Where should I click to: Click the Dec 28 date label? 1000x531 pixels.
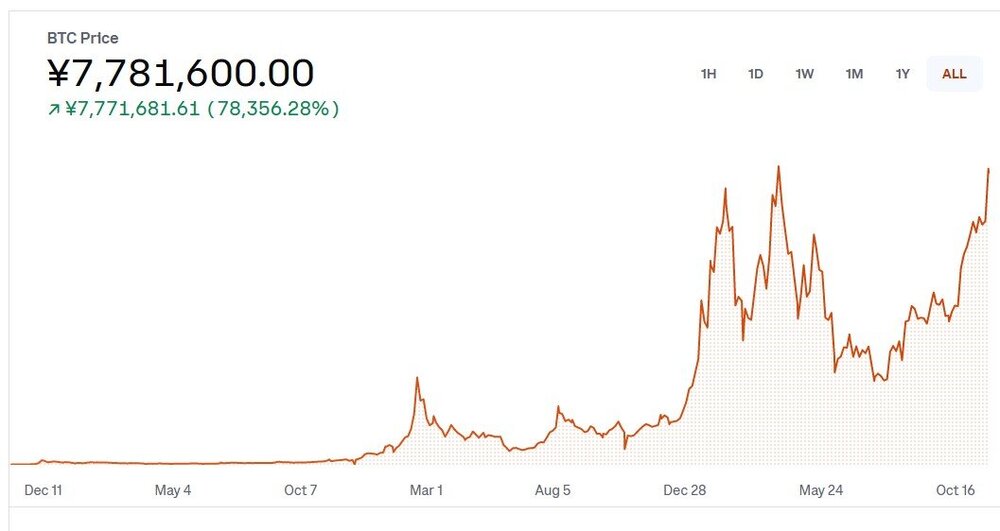[x=685, y=490]
